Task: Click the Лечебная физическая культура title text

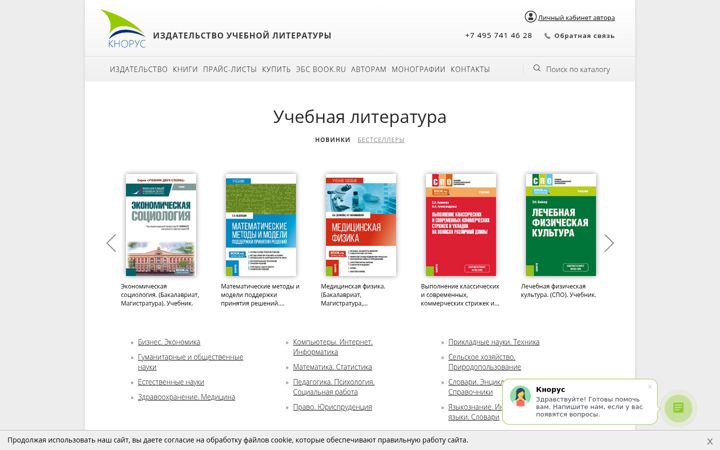Action: pyautogui.click(x=558, y=291)
